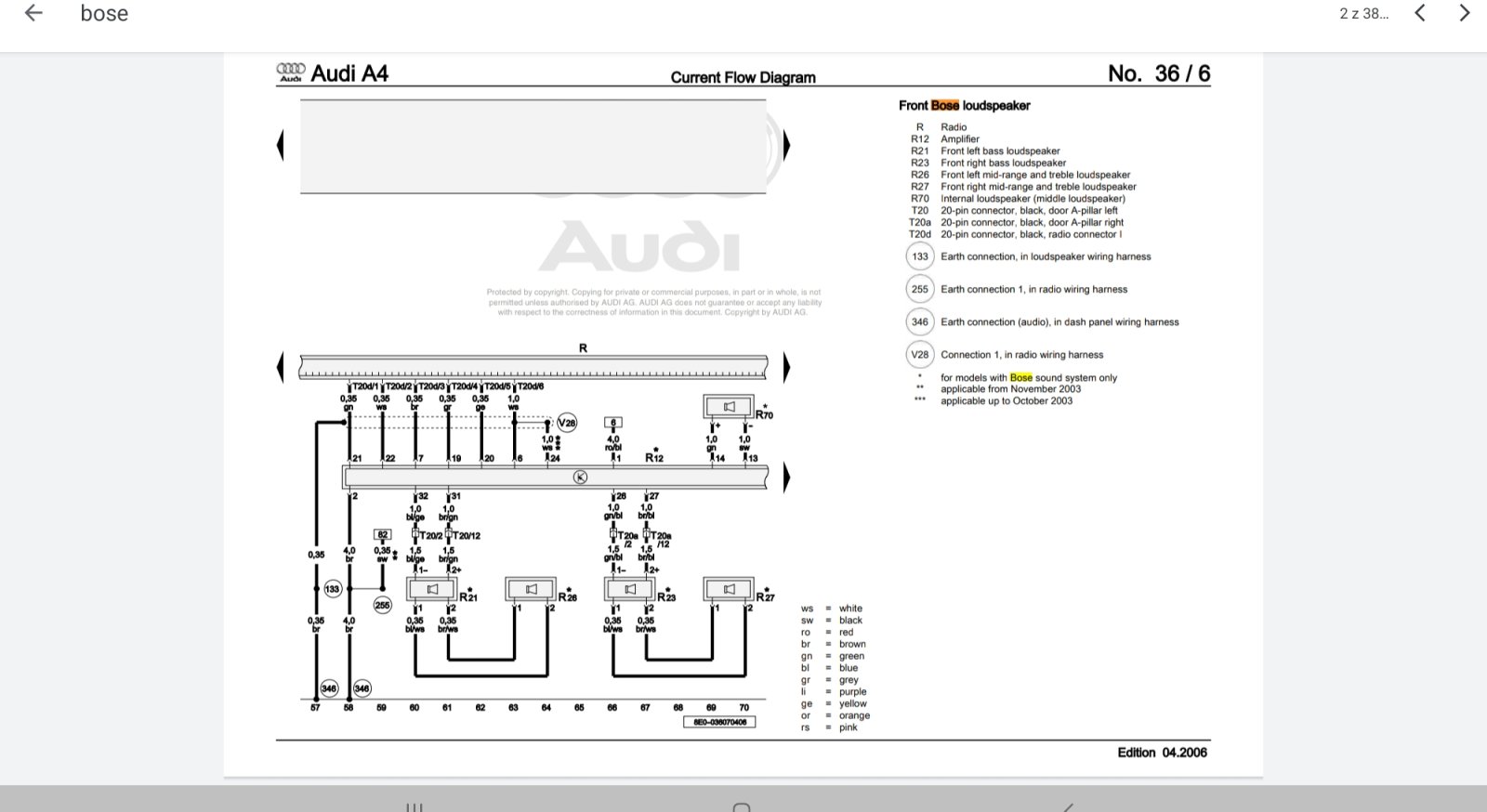Tap the highlighted Bose in the sound system footnote
The width and height of the screenshot is (1487, 812).
click(1021, 378)
